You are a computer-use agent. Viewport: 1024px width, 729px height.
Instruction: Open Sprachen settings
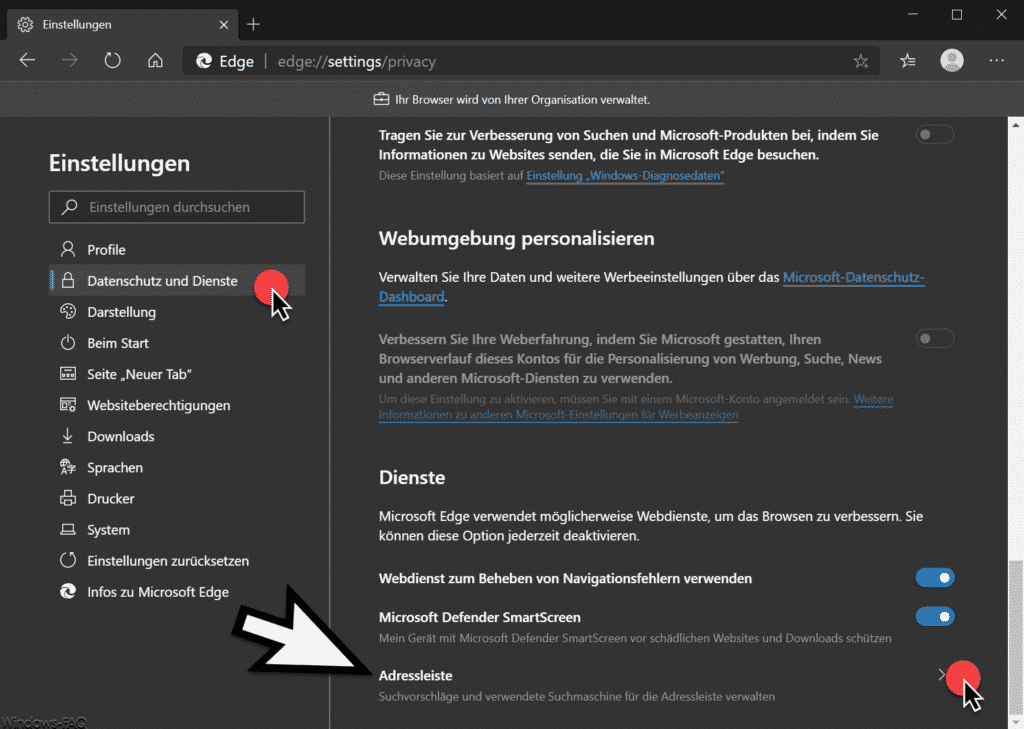coord(176,468)
